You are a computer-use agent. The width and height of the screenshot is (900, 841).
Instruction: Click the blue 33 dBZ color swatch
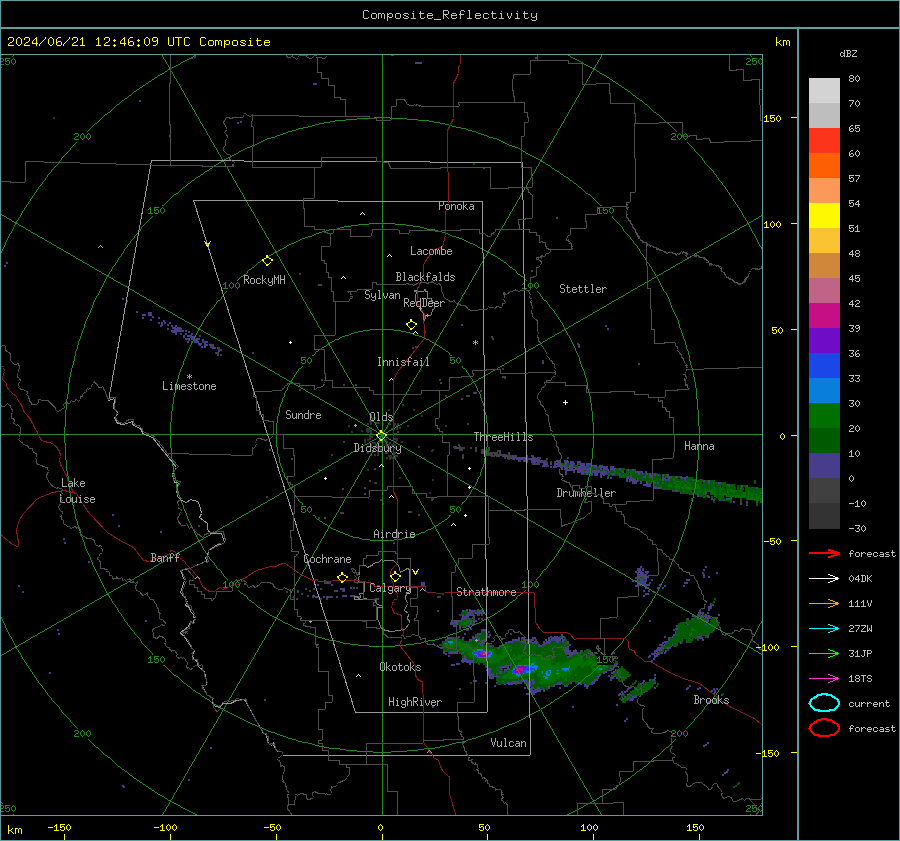tap(824, 366)
